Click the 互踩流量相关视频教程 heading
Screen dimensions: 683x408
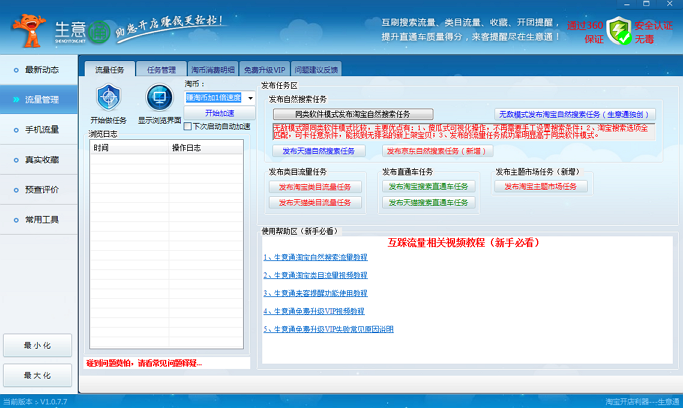pyautogui.click(x=463, y=243)
